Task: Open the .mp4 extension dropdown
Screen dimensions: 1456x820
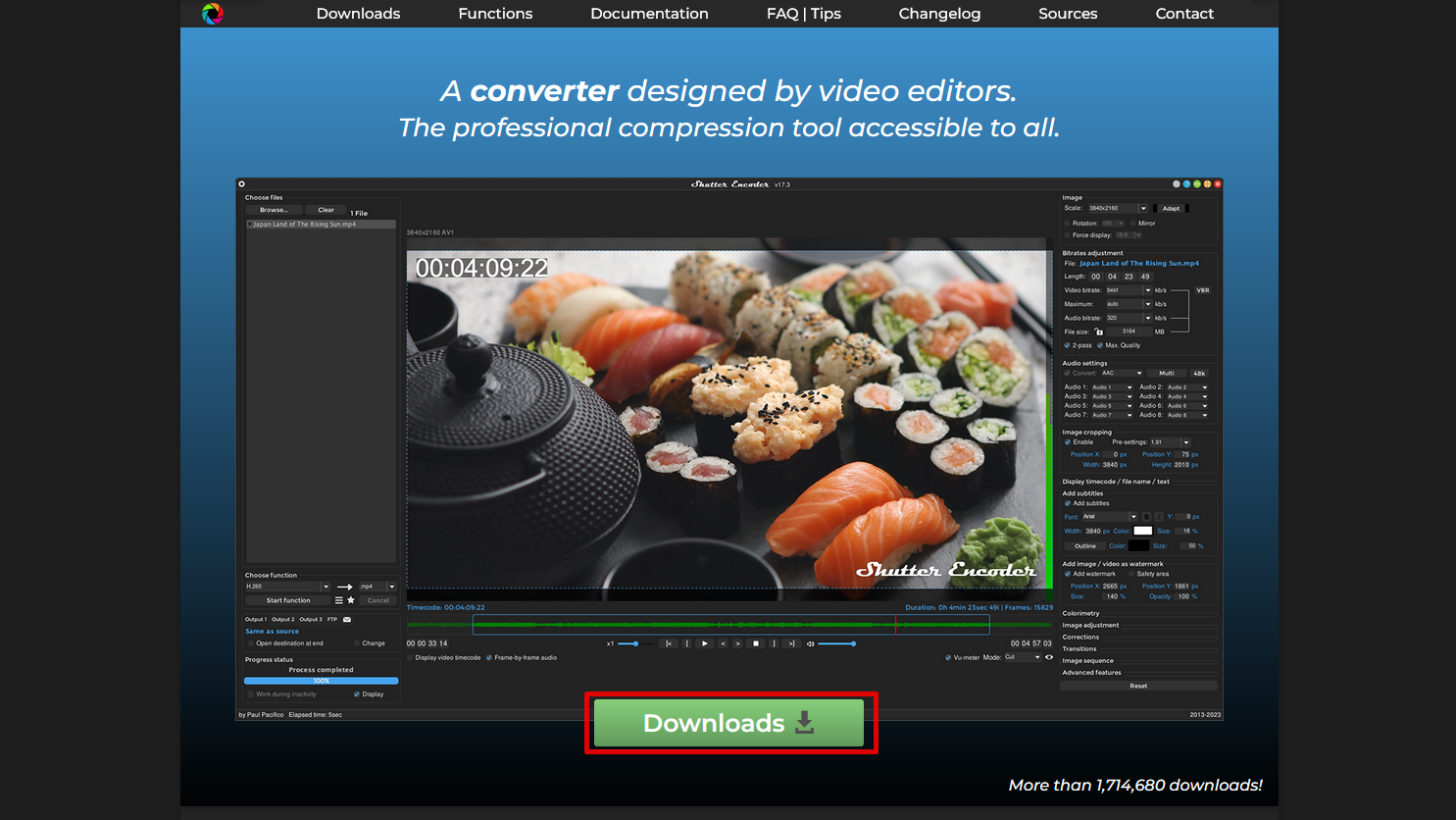Action: pyautogui.click(x=377, y=587)
